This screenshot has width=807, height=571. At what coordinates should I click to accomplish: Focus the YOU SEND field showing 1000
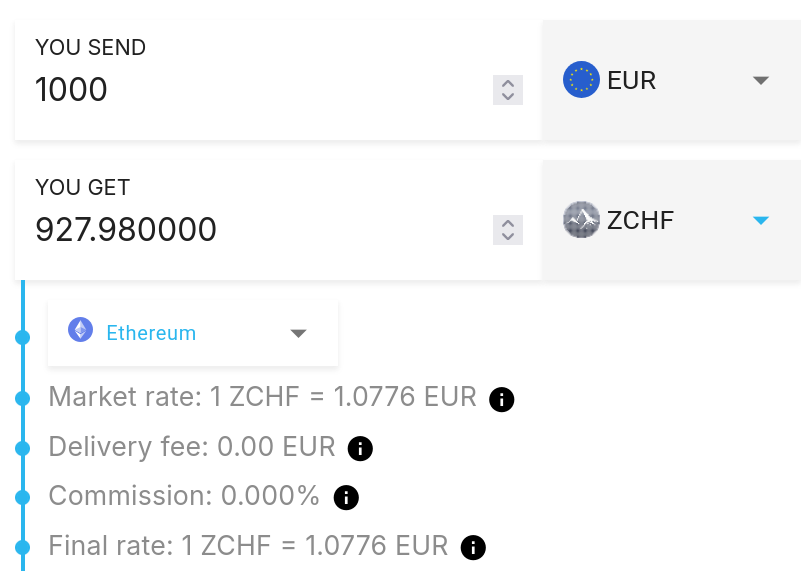tap(250, 90)
